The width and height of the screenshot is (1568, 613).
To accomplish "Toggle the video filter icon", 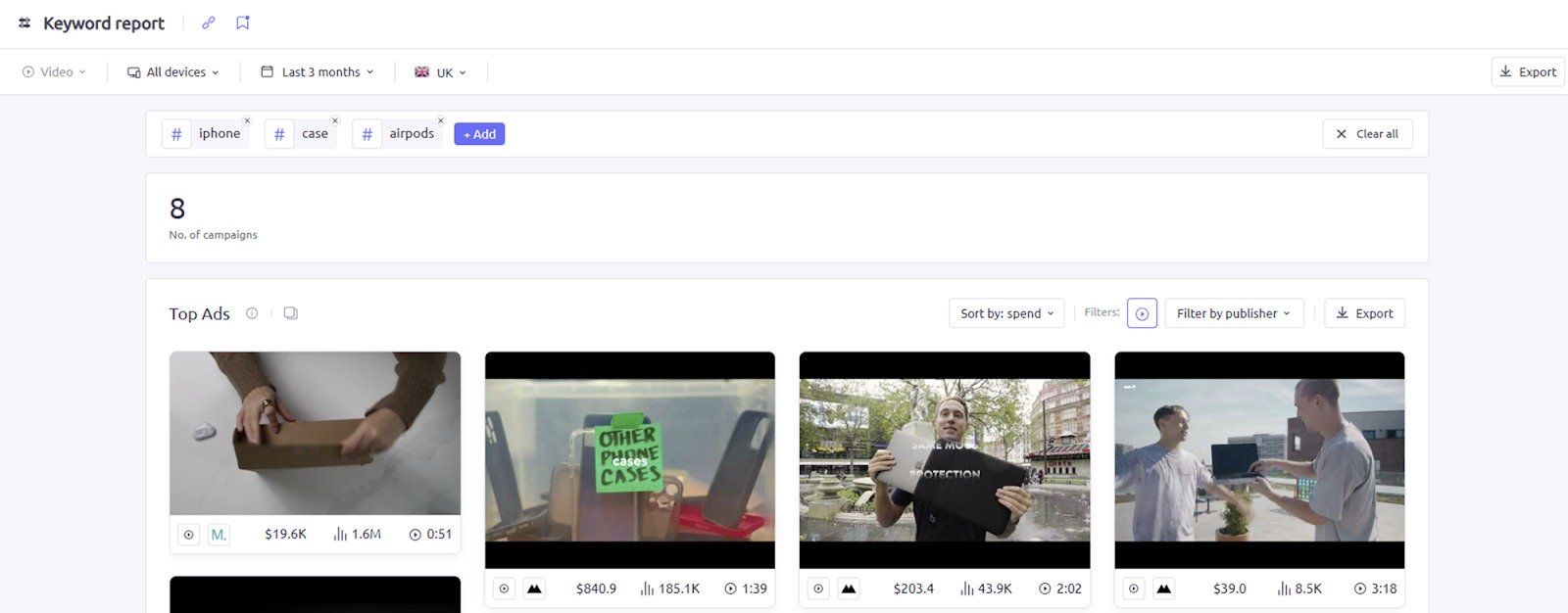I will [x=1142, y=313].
